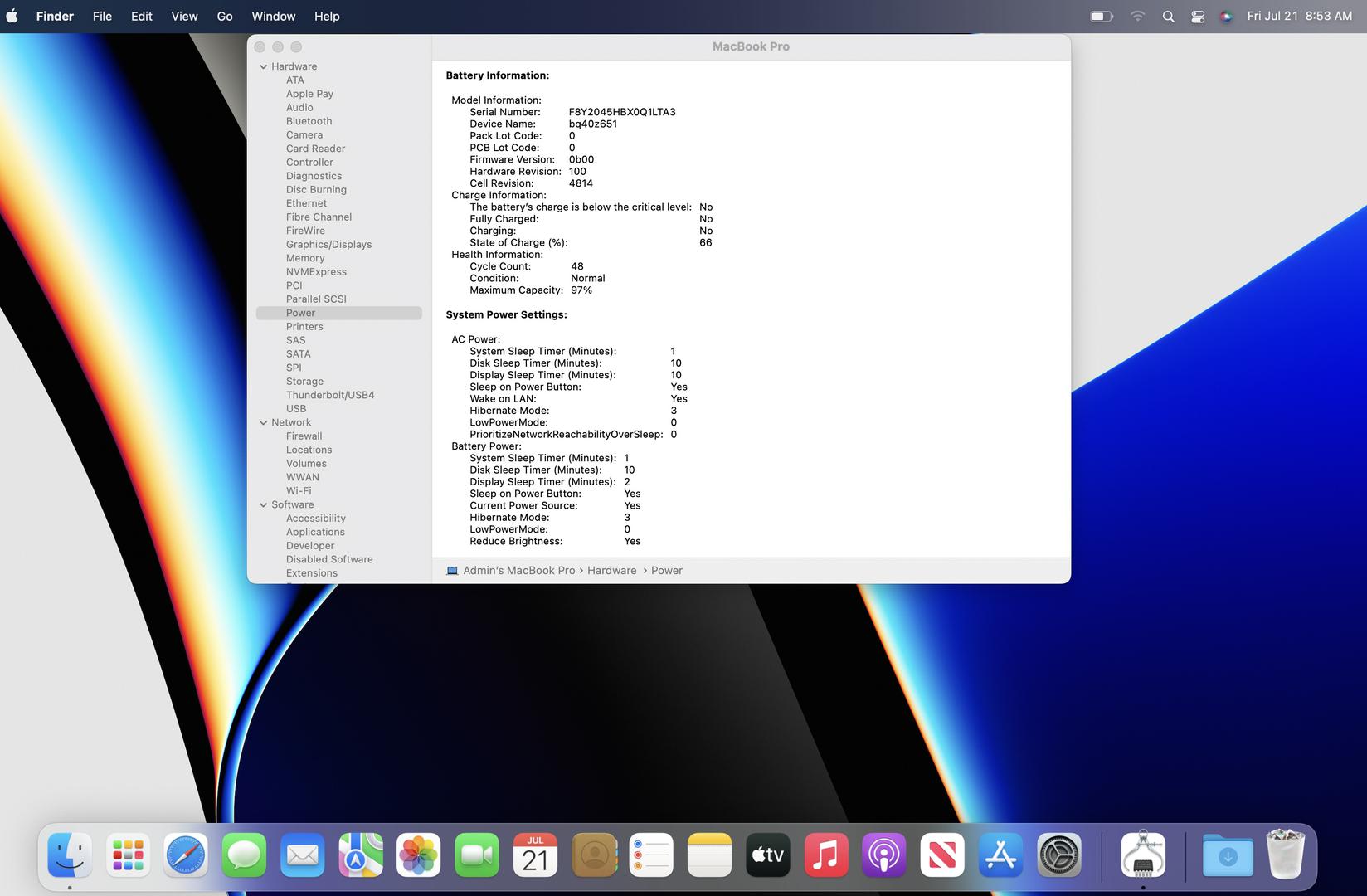Select Memory in the sidebar

[305, 258]
